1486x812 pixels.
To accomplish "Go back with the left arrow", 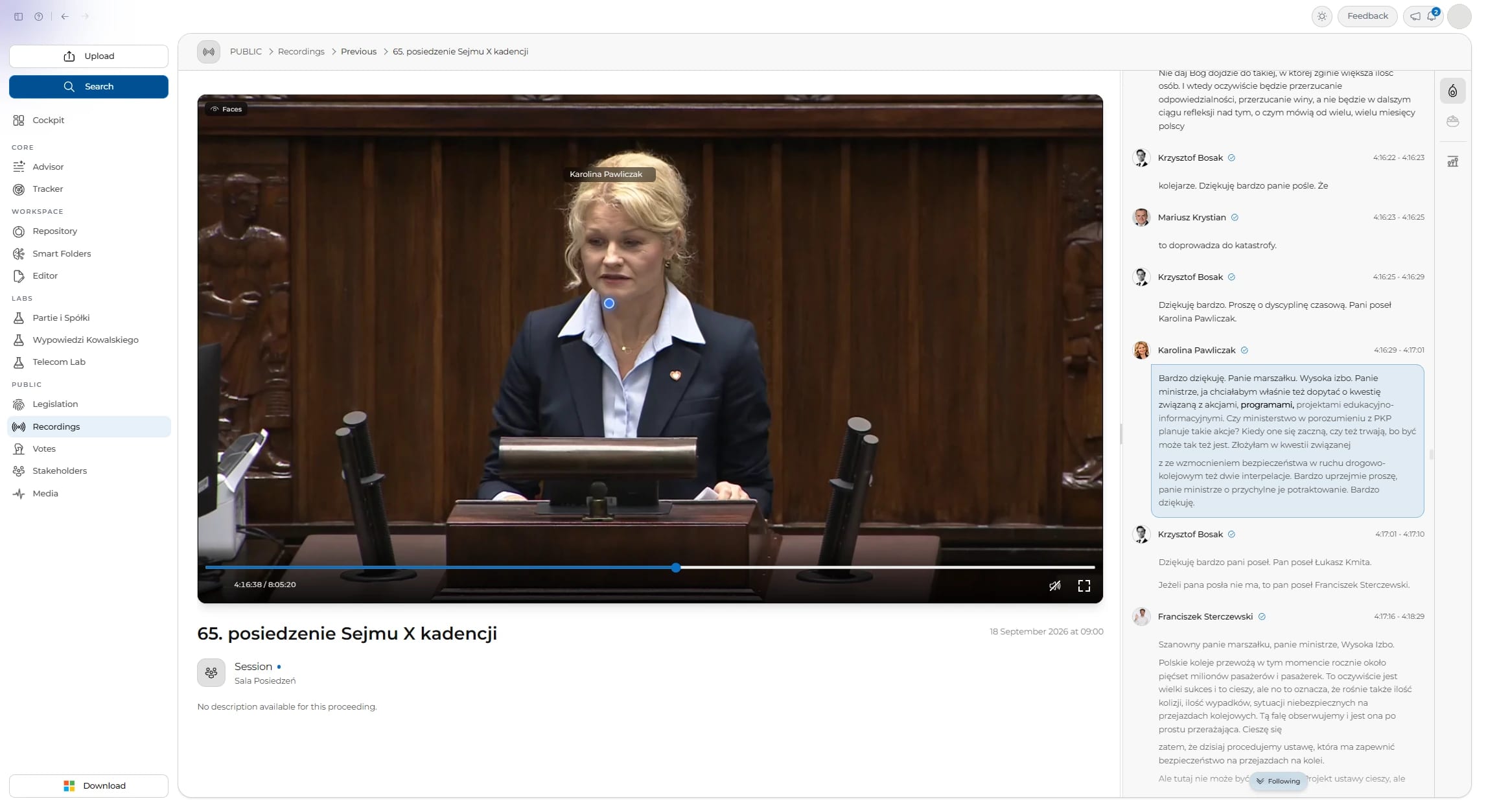I will coord(65,17).
